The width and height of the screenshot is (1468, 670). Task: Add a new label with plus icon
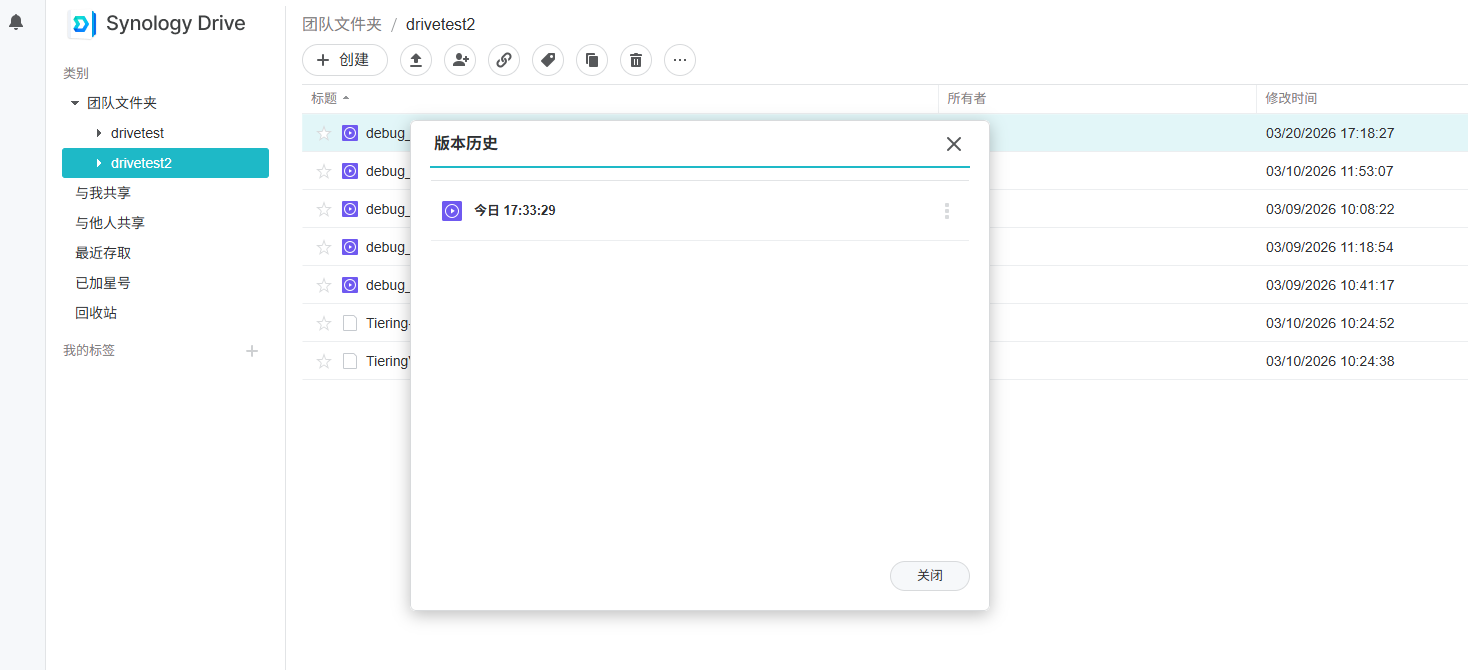(252, 351)
